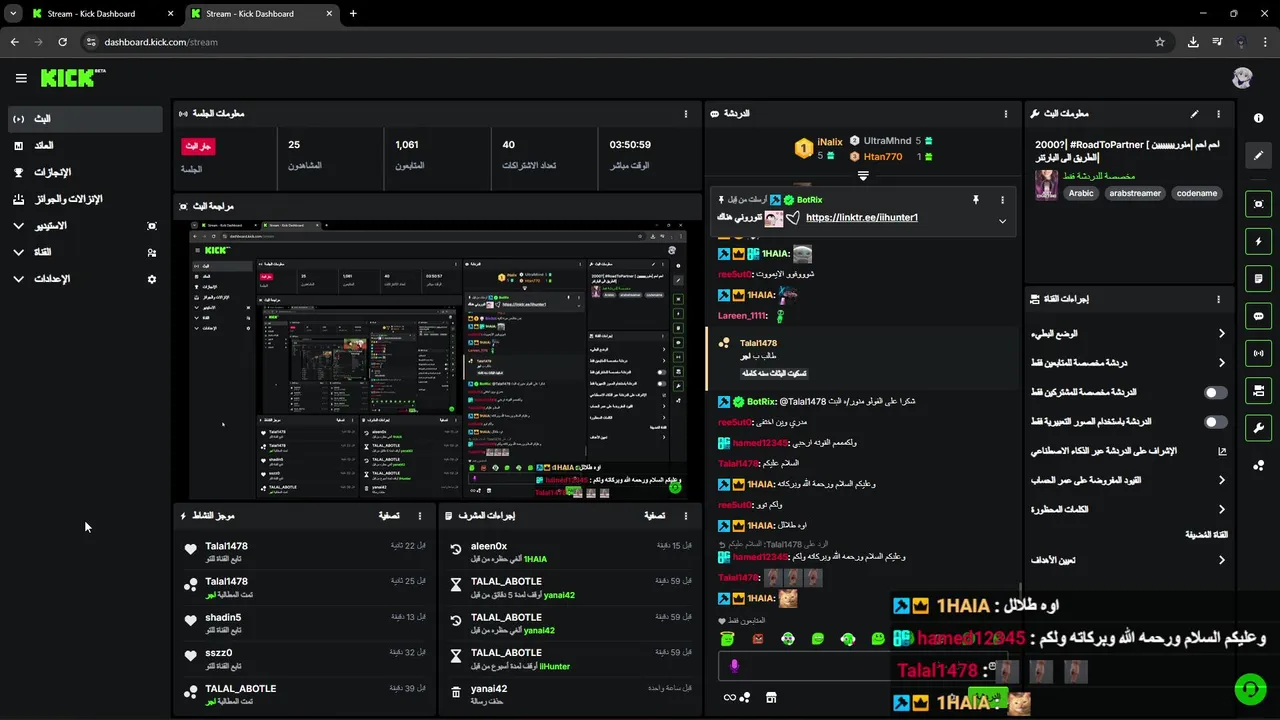Viewport: 1280px width, 720px height.
Task: Select the العائد item in the sidebar
Action: click(x=85, y=146)
